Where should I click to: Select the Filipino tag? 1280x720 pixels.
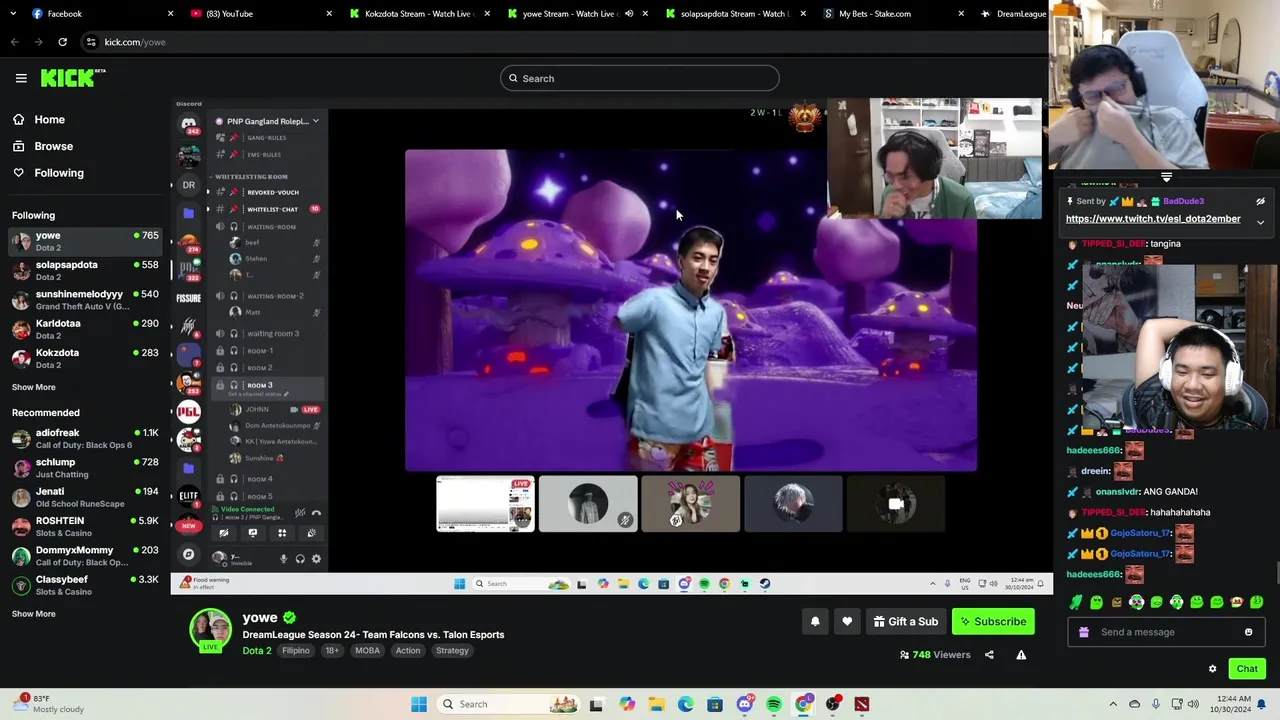(296, 651)
